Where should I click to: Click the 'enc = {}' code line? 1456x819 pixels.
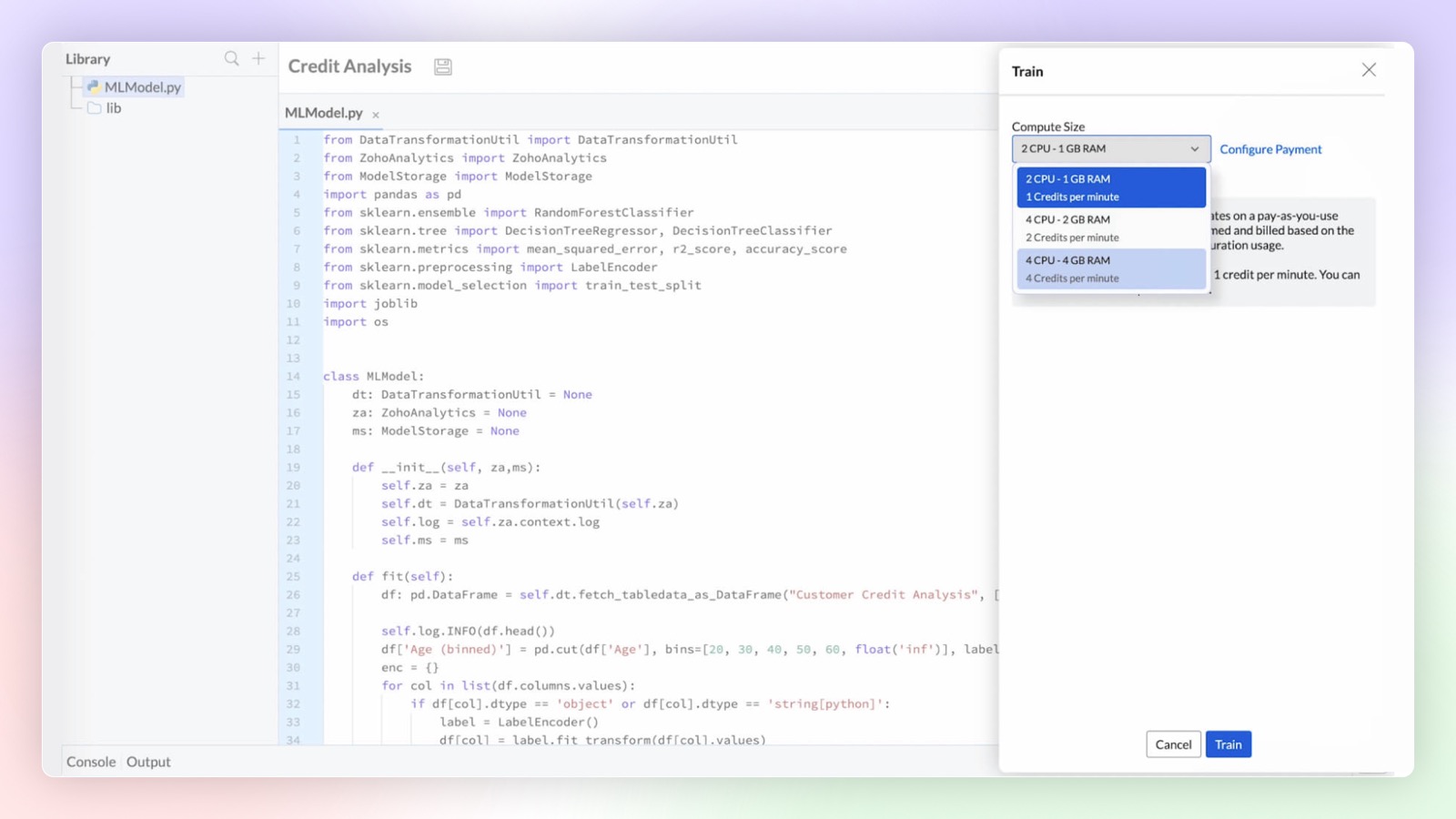tap(410, 667)
